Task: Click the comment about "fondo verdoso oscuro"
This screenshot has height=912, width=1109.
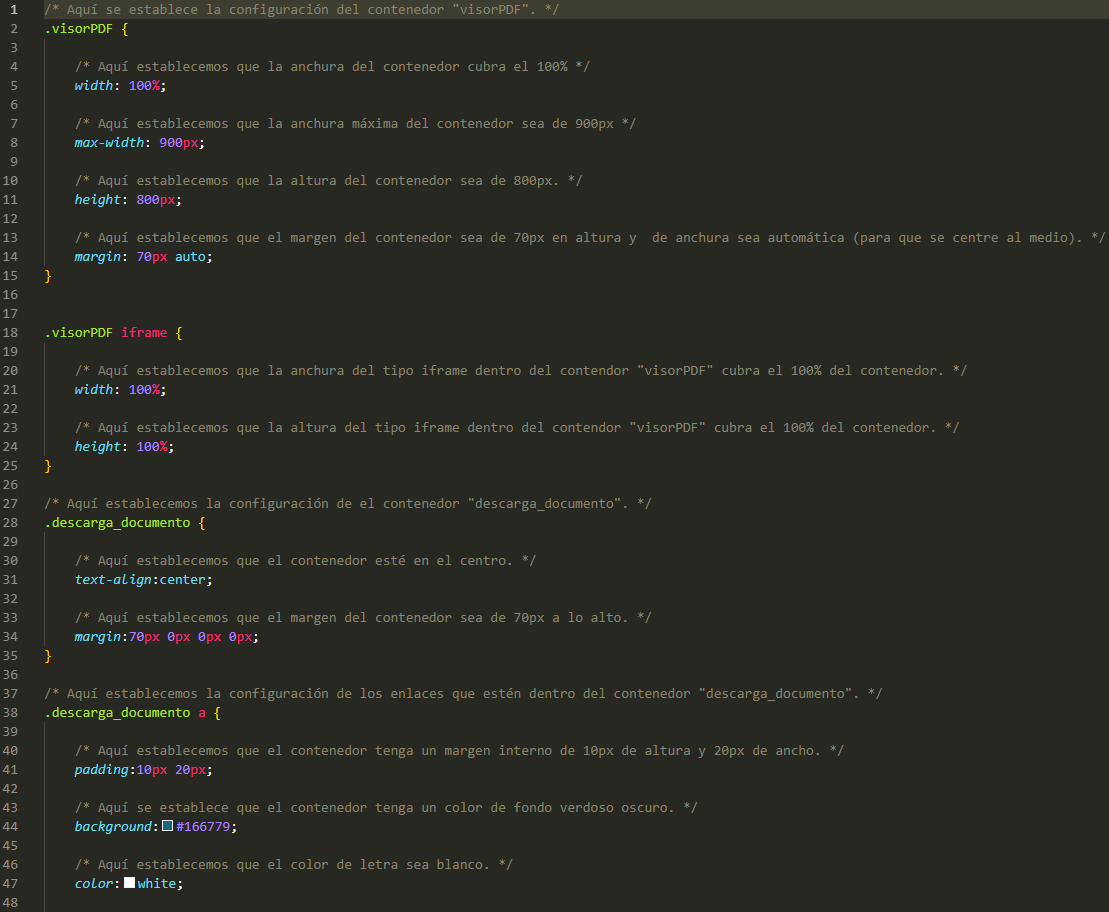Action: 385,808
